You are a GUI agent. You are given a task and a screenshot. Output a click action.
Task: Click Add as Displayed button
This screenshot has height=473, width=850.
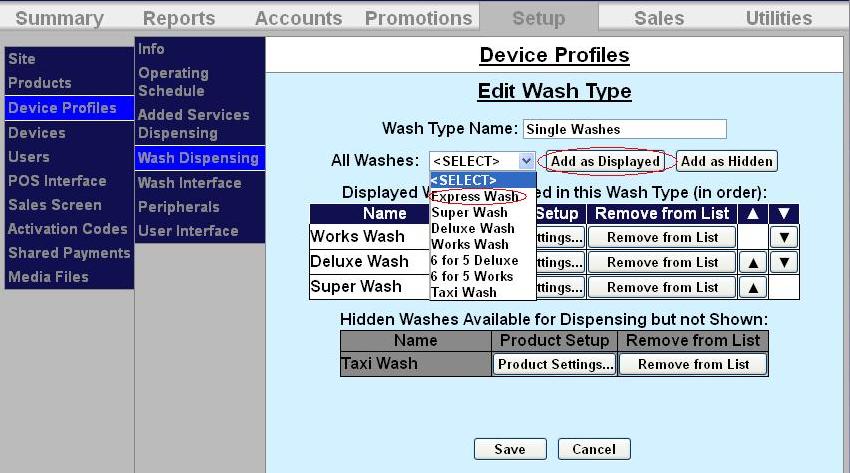(x=606, y=161)
